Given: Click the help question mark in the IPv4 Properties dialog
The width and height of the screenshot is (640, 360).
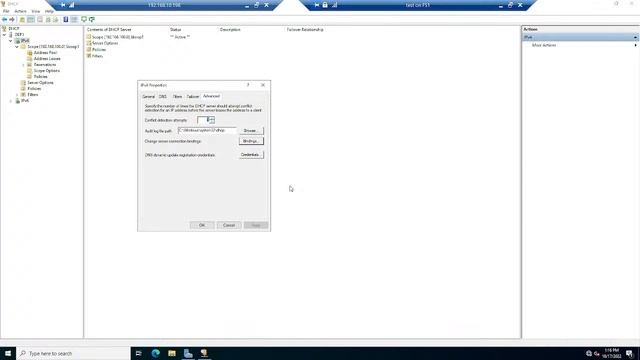Looking at the screenshot, I should pyautogui.click(x=248, y=85).
